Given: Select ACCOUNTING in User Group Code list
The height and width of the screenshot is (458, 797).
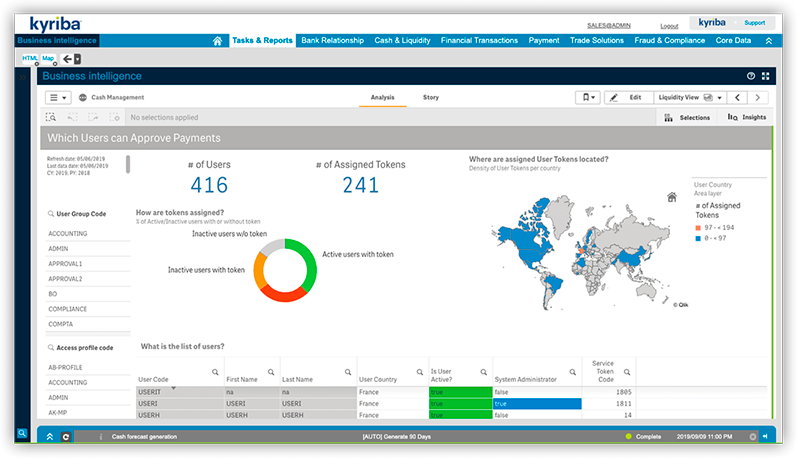Looking at the screenshot, I should pyautogui.click(x=67, y=234).
